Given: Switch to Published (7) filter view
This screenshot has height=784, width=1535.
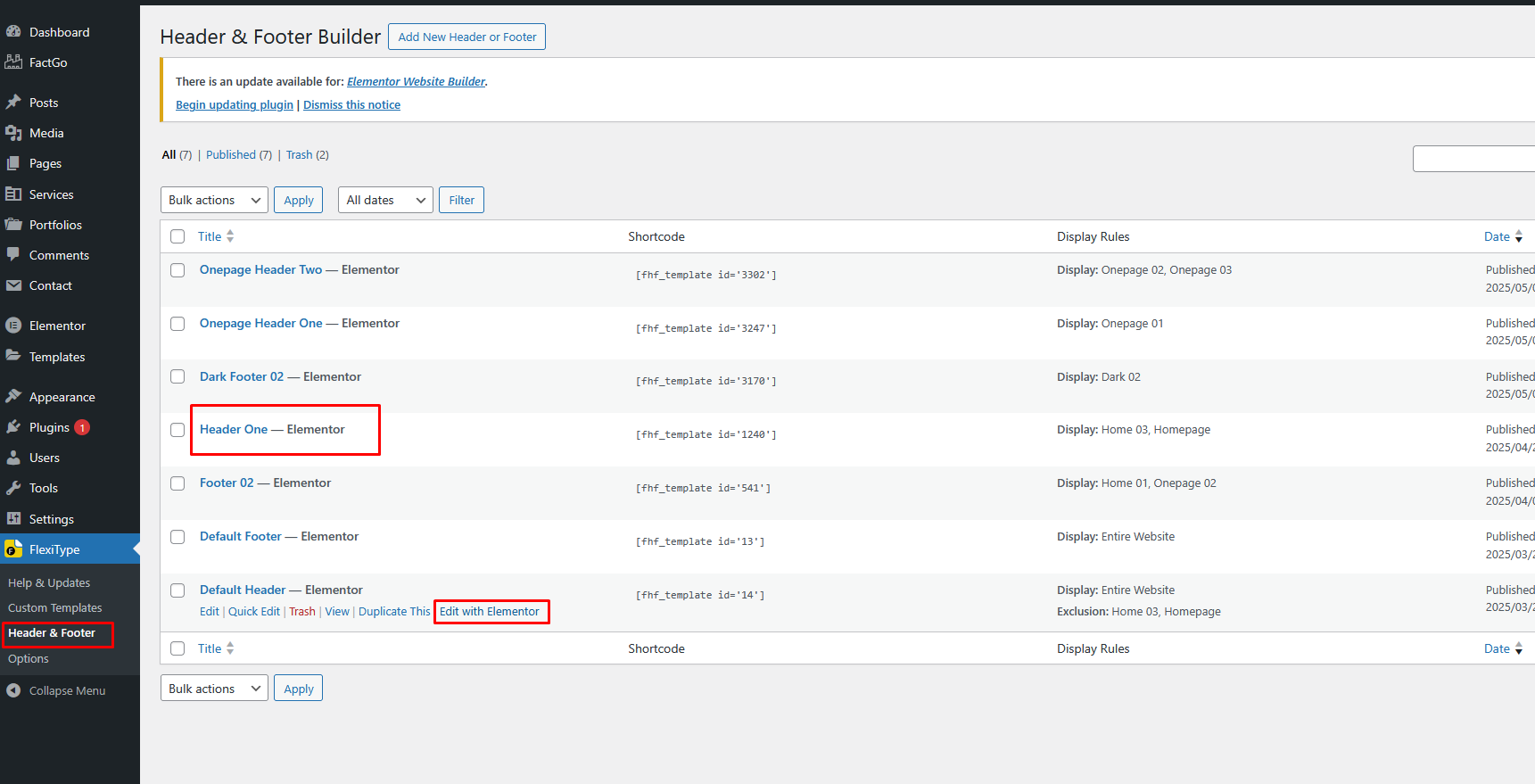Looking at the screenshot, I should (x=239, y=154).
